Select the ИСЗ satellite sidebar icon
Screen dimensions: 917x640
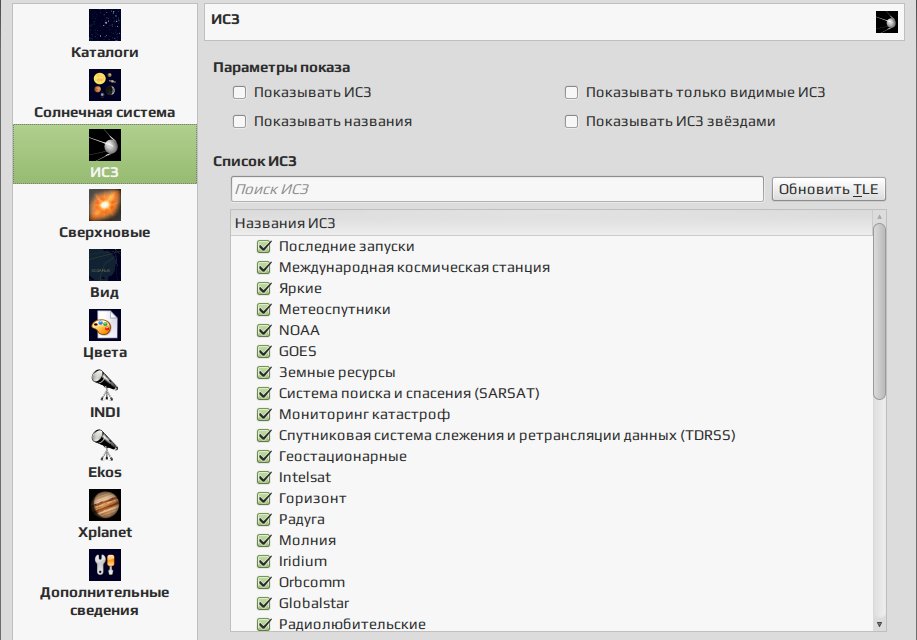pos(105,144)
